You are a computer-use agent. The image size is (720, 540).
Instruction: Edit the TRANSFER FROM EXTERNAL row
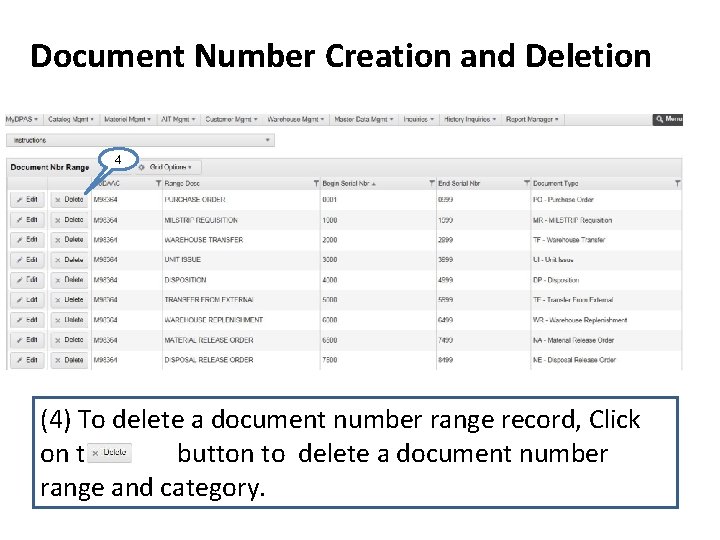tap(27, 300)
